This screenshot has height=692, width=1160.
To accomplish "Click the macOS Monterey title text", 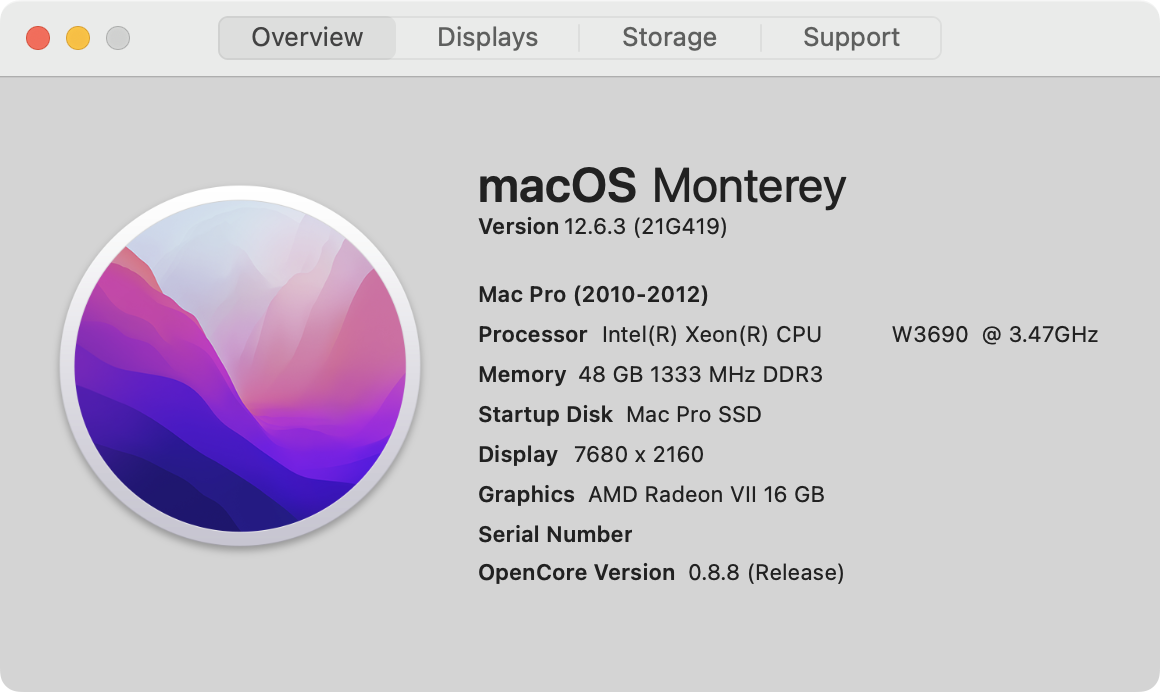I will click(662, 186).
